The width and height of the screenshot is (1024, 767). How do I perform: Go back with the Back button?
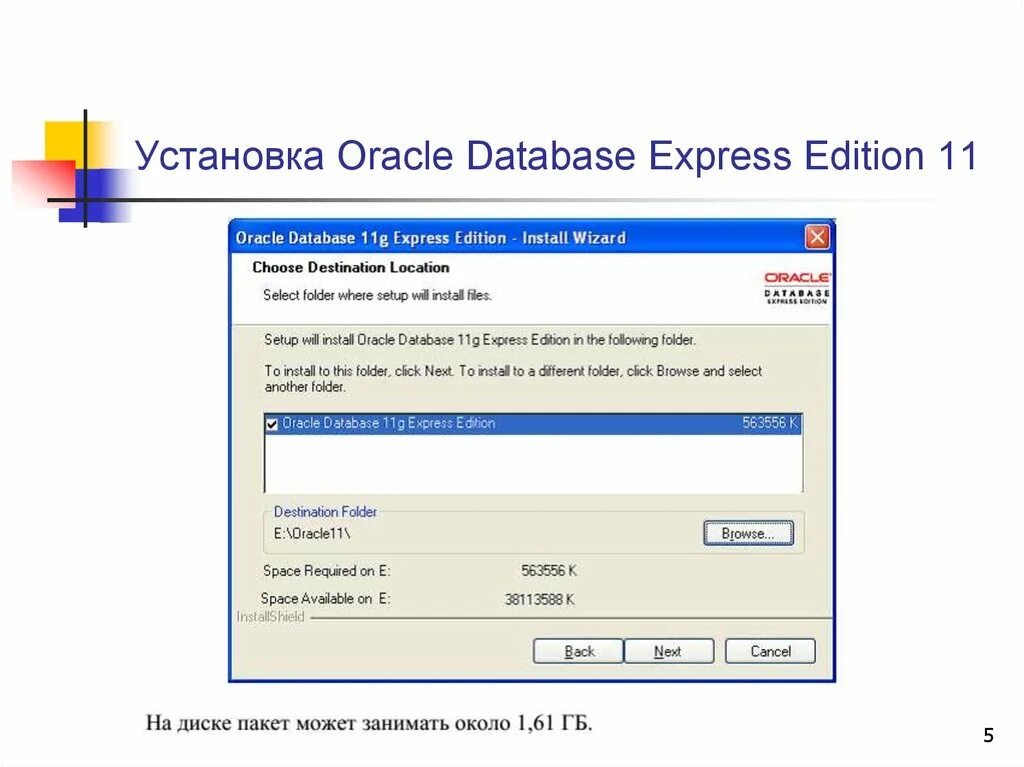point(579,651)
